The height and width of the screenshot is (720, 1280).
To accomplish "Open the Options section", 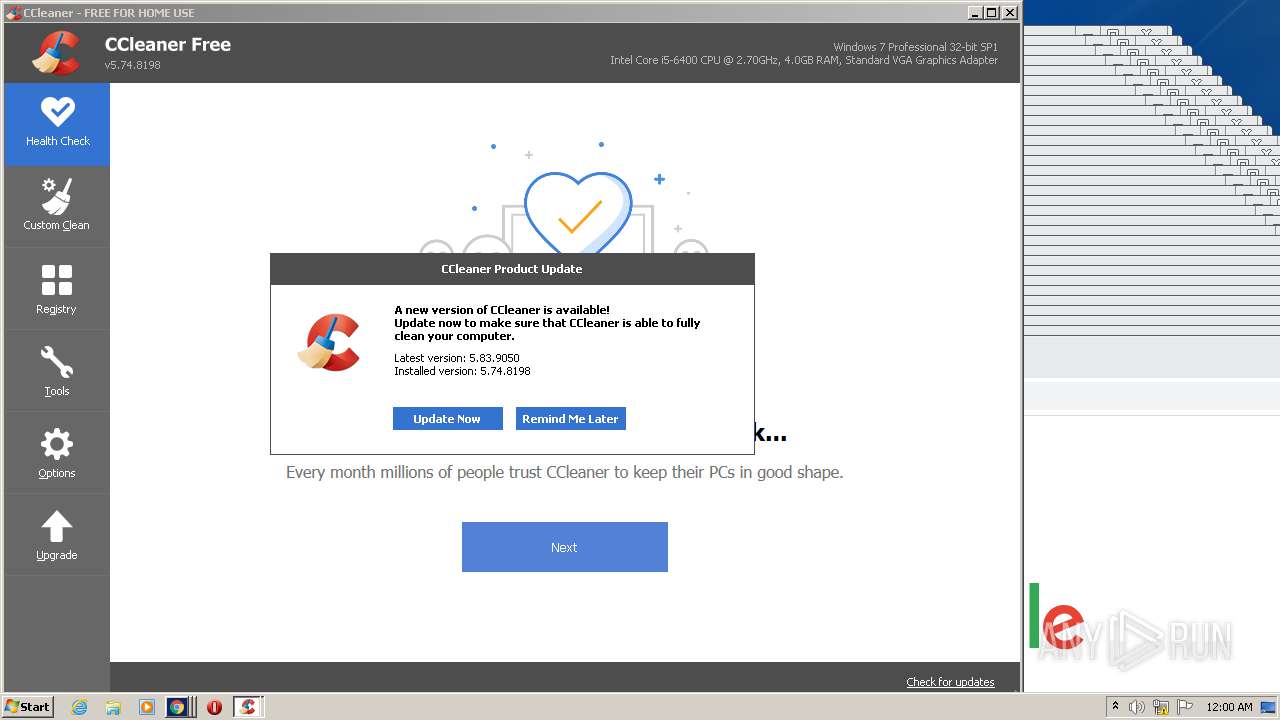I will point(57,453).
